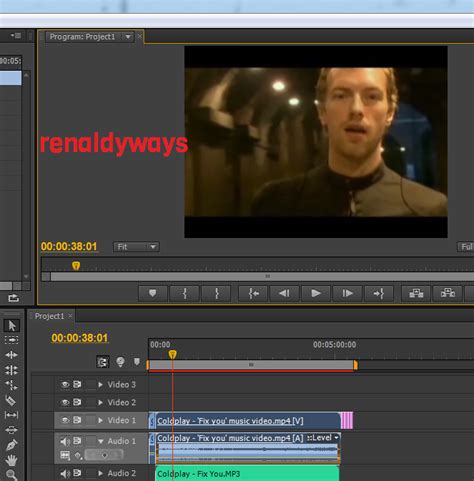Screen dimensions: 474x481
Task: Hide Video 2 track output
Action: tap(65, 402)
